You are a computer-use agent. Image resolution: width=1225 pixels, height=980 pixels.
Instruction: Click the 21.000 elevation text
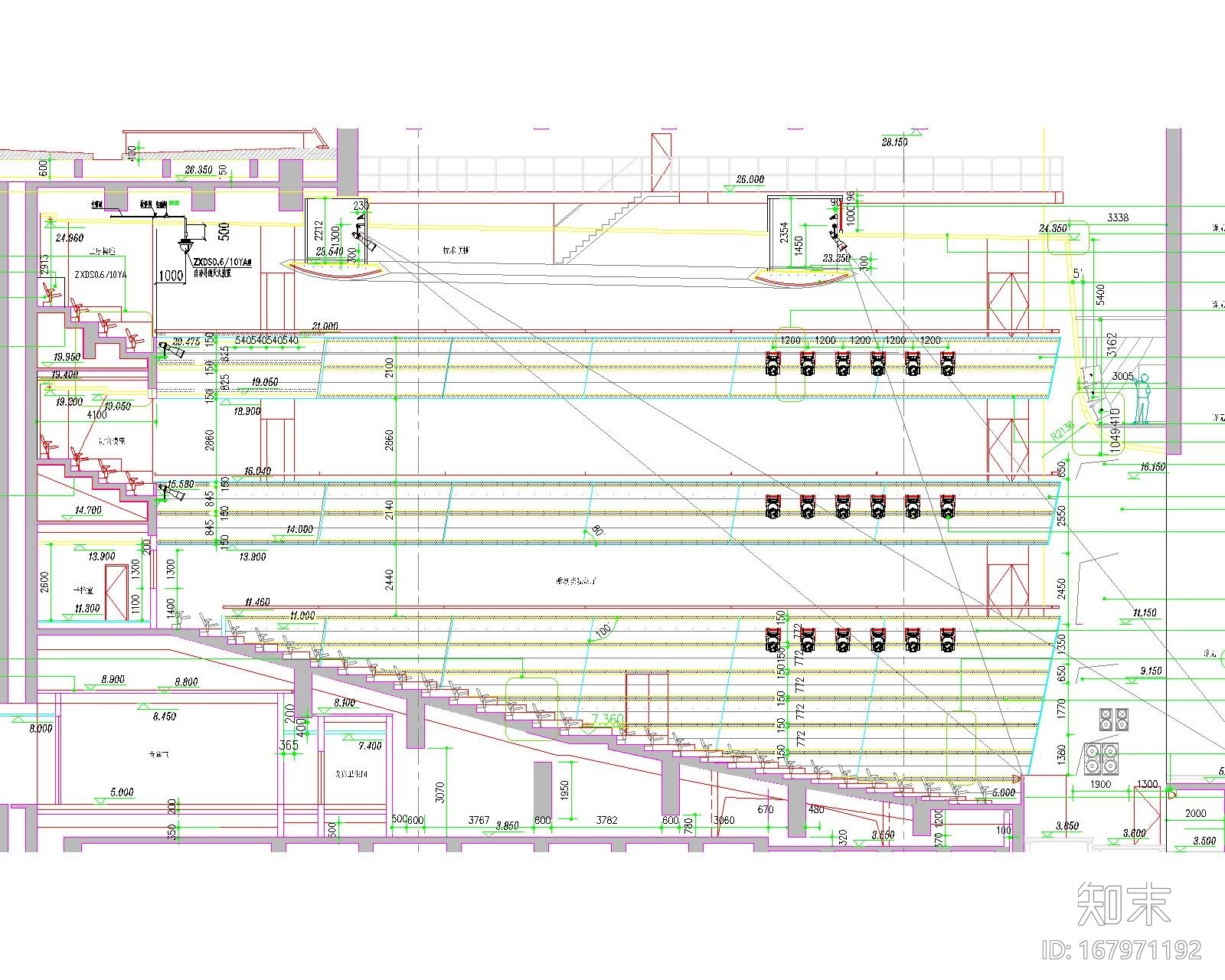click(324, 325)
